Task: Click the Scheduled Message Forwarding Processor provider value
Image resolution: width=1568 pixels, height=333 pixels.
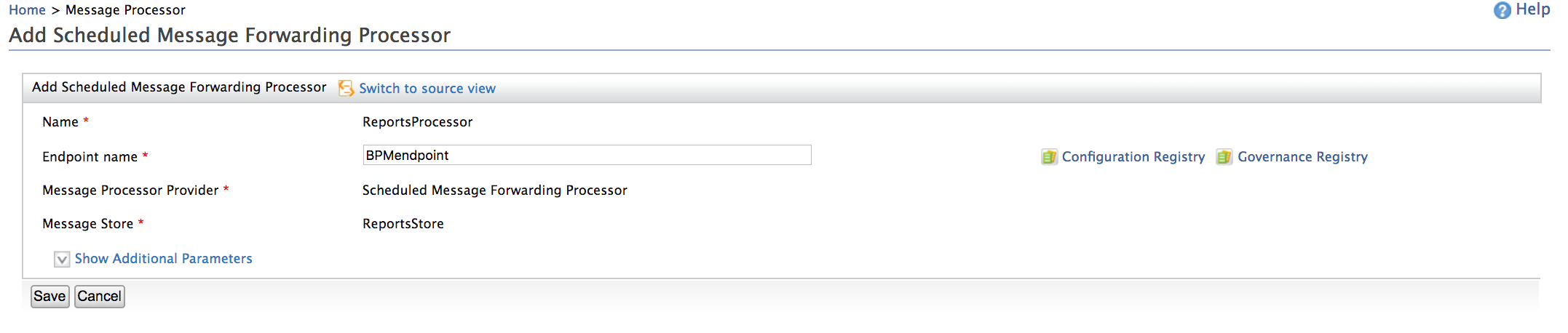Action: point(494,190)
